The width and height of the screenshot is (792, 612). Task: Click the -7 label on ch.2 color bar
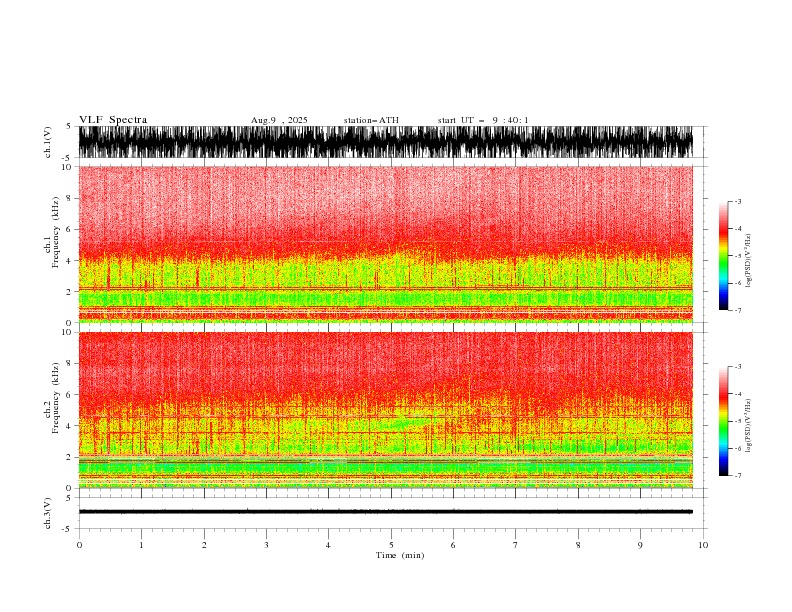click(x=738, y=475)
